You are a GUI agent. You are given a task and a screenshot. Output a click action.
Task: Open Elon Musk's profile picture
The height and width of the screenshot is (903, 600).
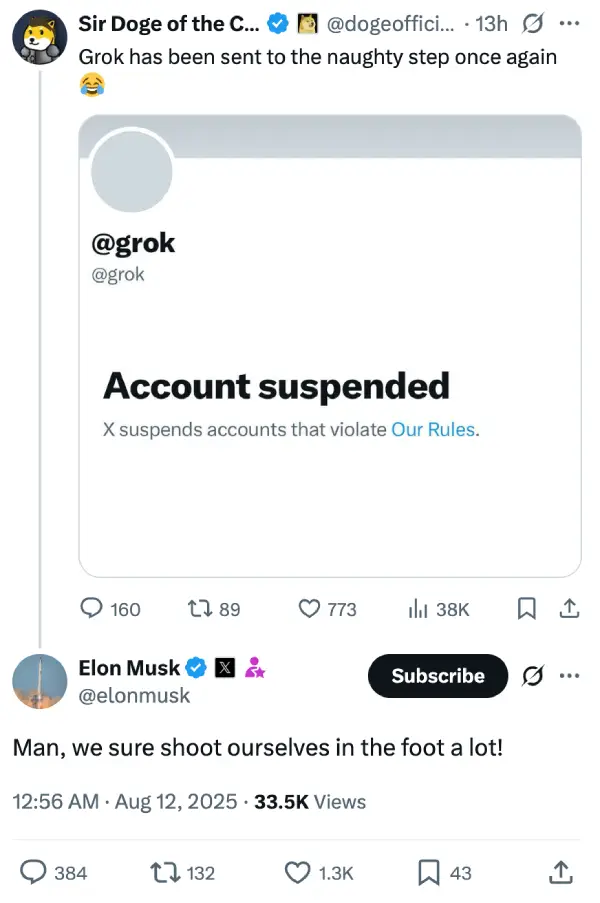coord(40,682)
